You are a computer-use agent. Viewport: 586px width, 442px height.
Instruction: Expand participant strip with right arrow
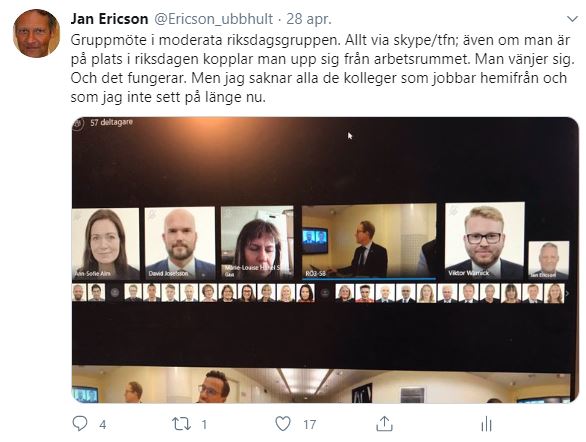click(567, 294)
